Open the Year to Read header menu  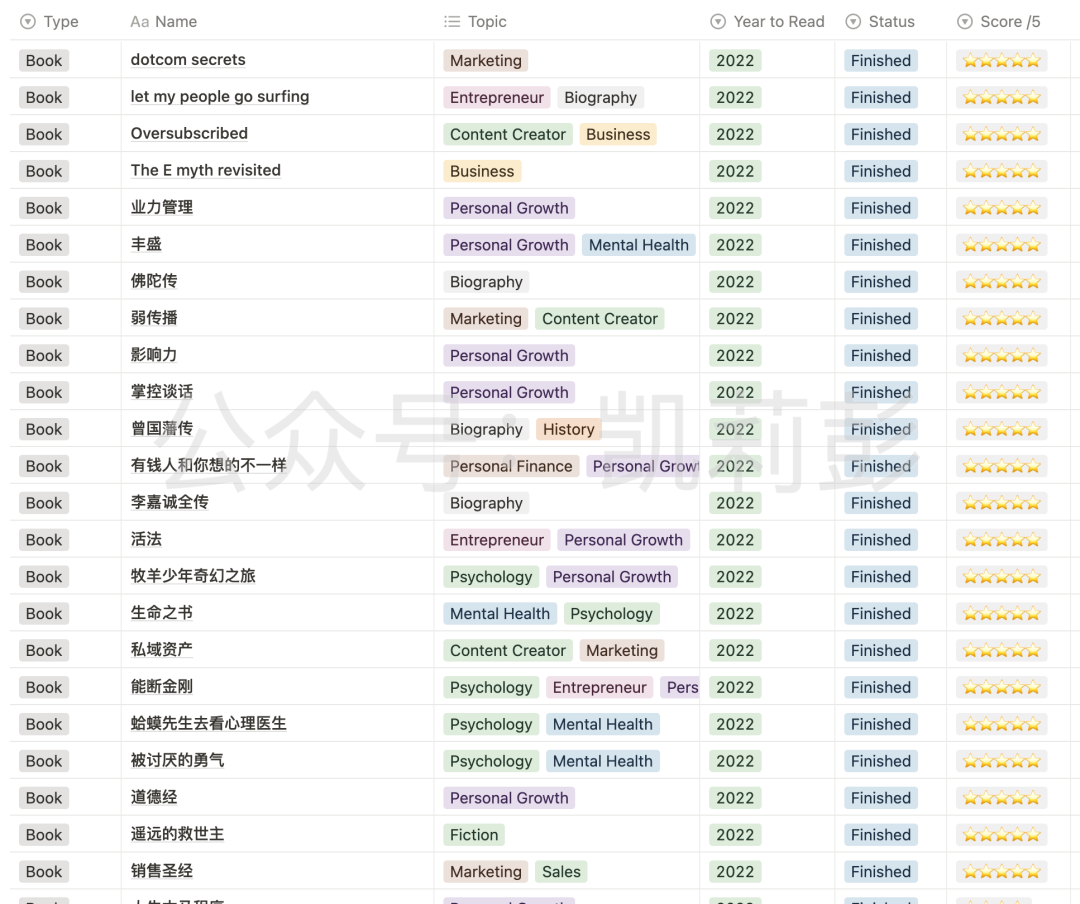(767, 22)
